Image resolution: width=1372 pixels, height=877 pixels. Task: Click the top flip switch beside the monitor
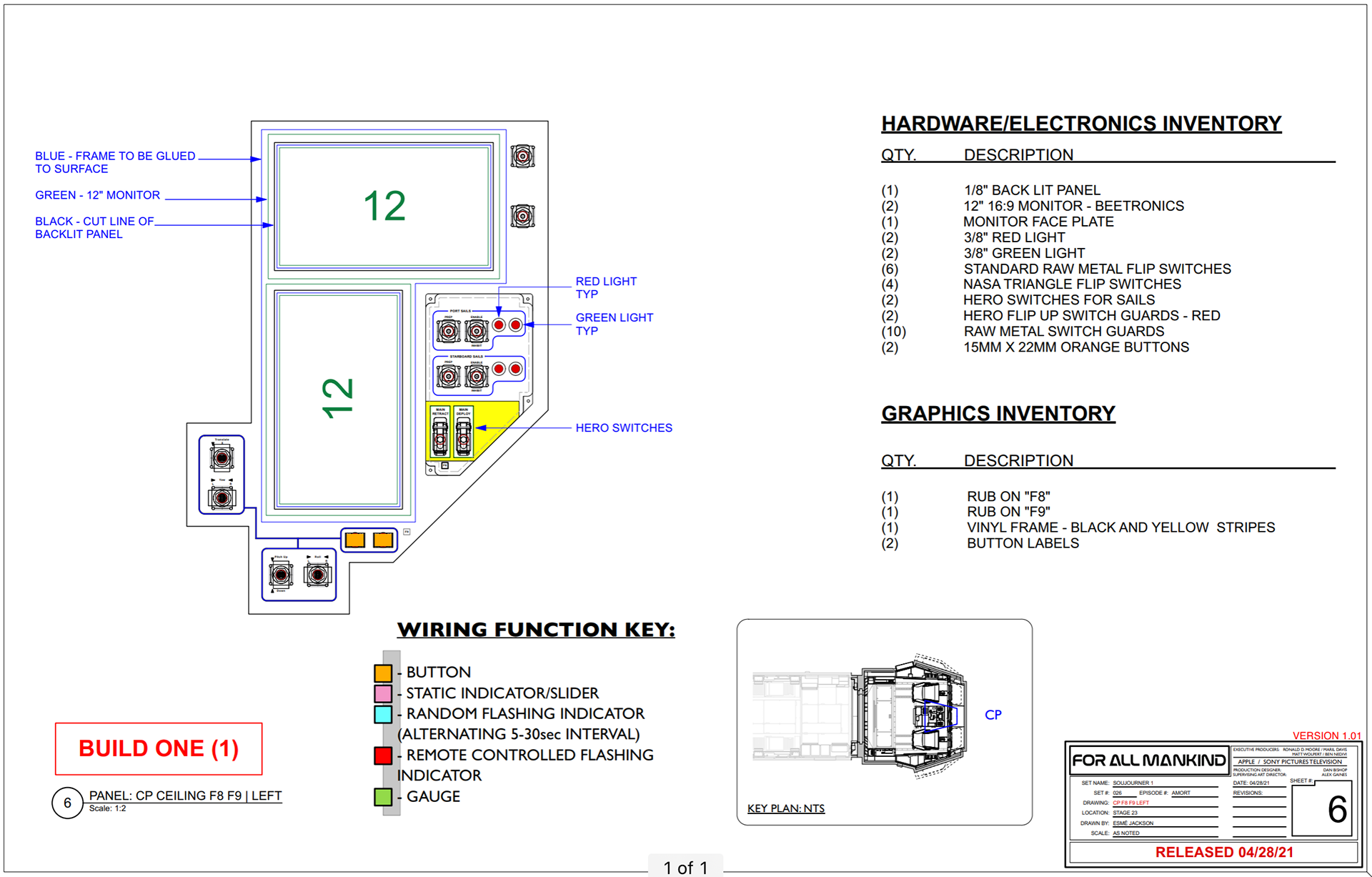click(x=522, y=156)
